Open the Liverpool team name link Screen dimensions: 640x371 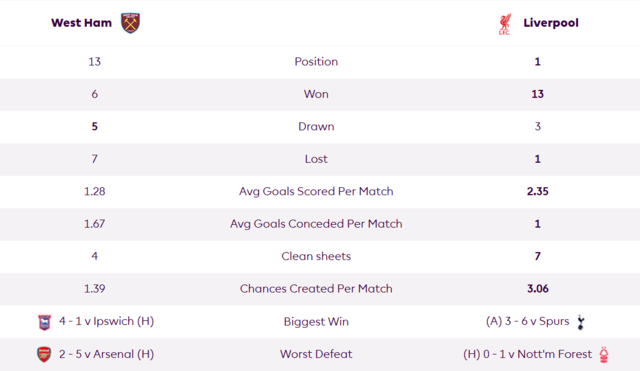551,23
